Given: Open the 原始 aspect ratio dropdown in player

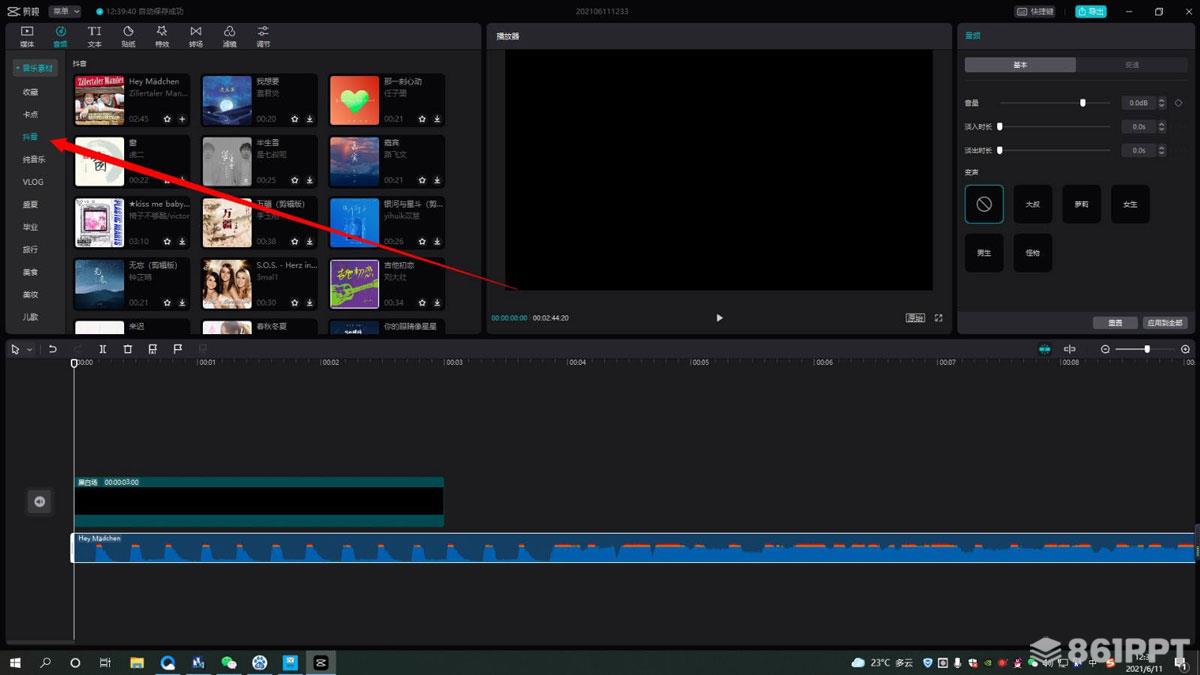Looking at the screenshot, I should (x=915, y=318).
